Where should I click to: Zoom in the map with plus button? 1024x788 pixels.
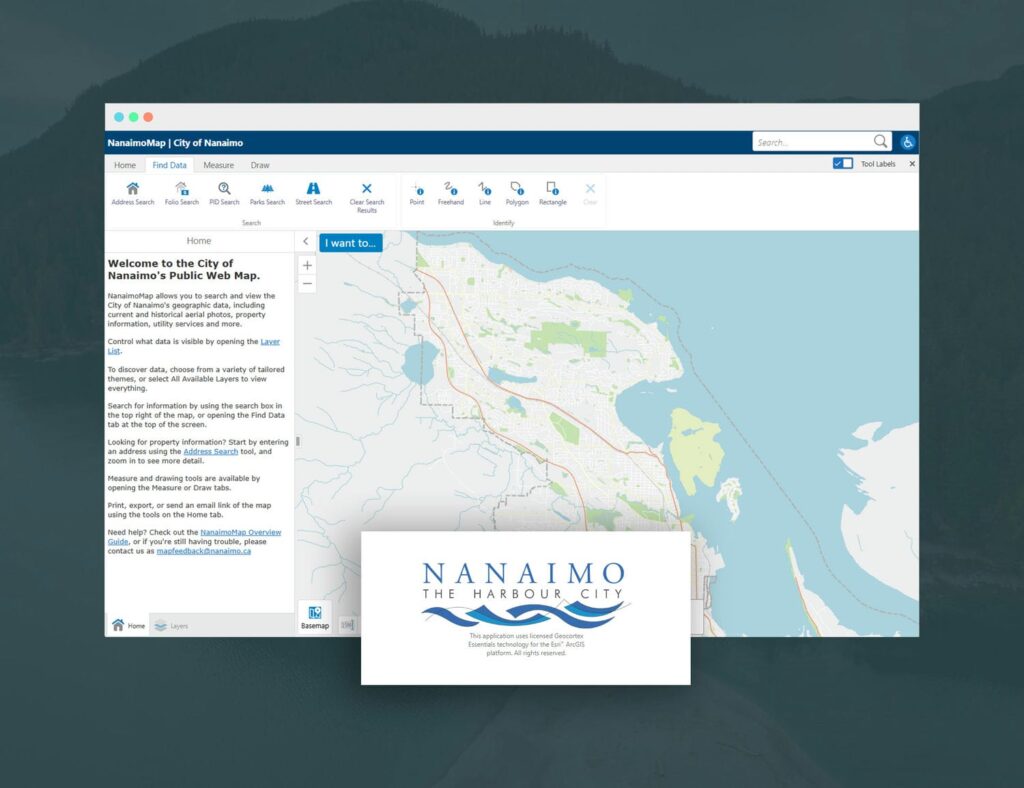coord(307,266)
